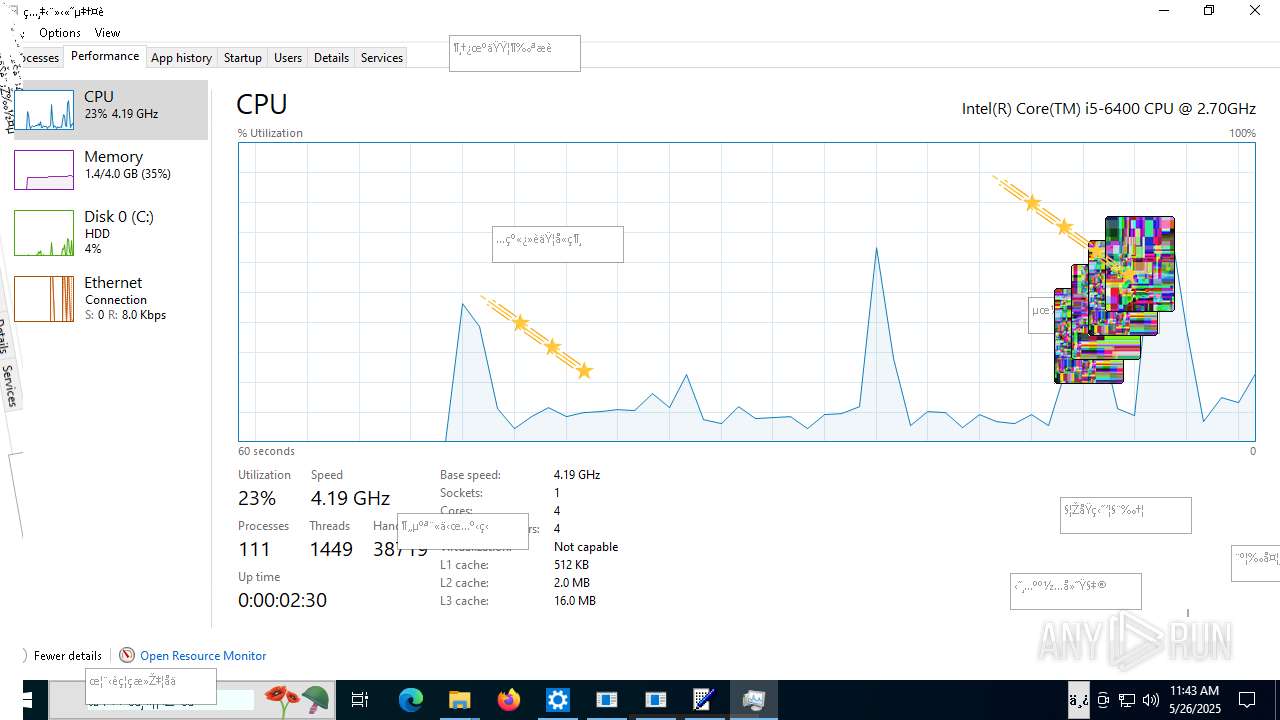Open the notepad-with-pen taskbar app
1280x720 pixels.
[704, 700]
